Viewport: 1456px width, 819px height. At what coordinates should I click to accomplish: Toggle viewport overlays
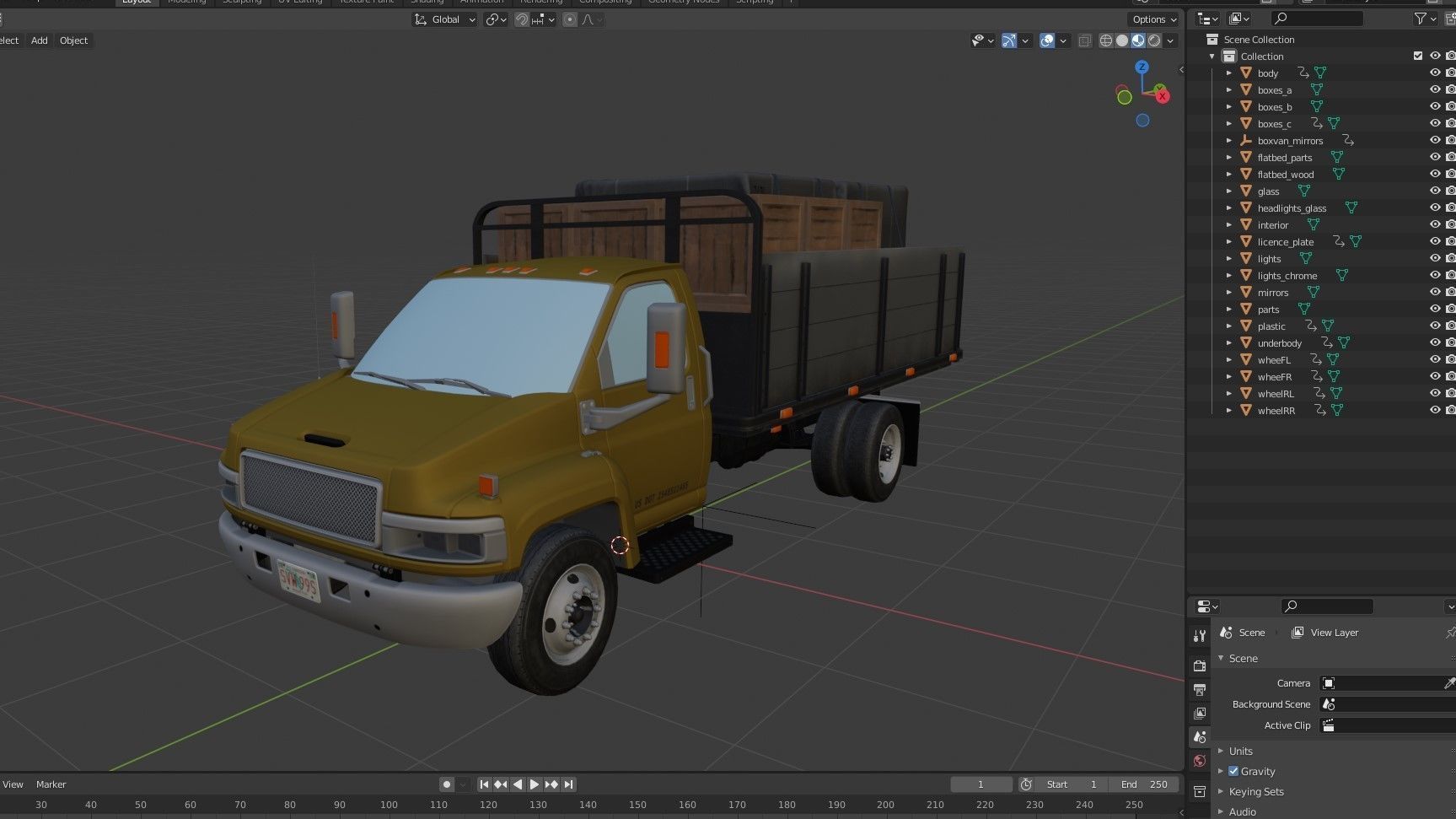pyautogui.click(x=1047, y=40)
